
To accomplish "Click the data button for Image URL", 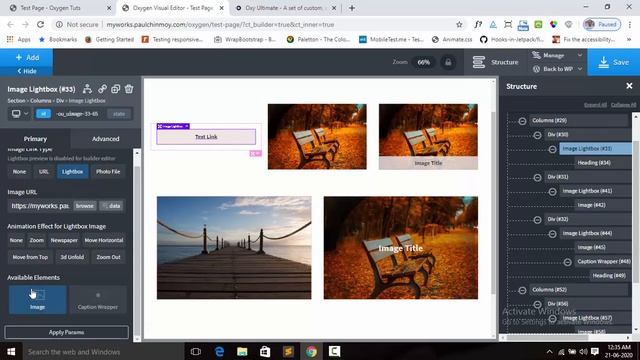I will [111, 206].
